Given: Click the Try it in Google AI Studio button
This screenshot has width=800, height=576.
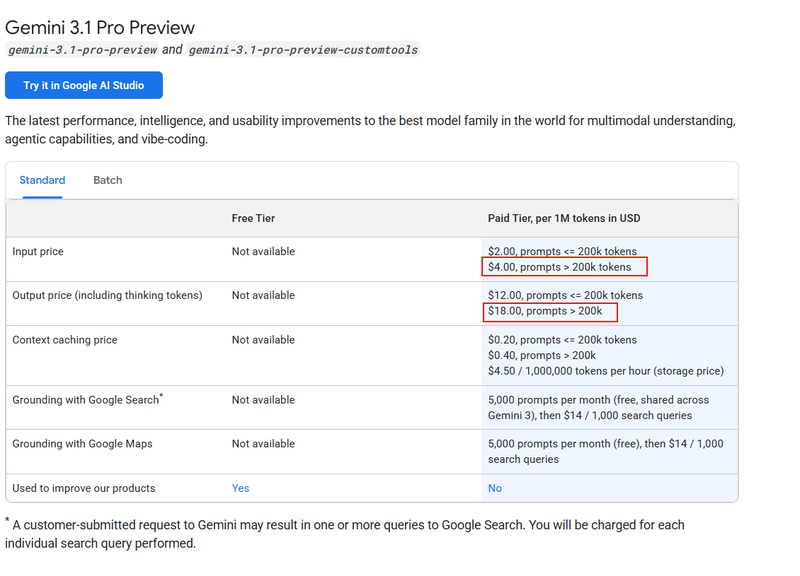Looking at the screenshot, I should (84, 86).
